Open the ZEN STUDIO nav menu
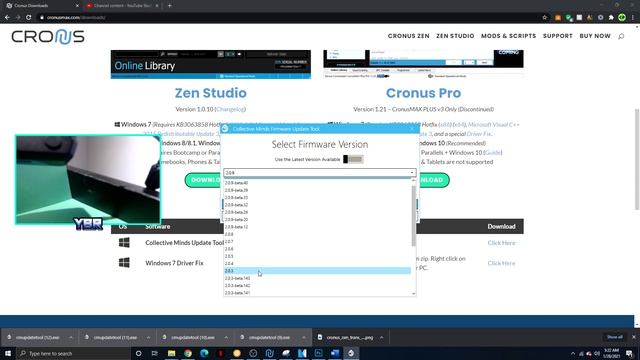Screen dimensions: 640x360 [455, 36]
